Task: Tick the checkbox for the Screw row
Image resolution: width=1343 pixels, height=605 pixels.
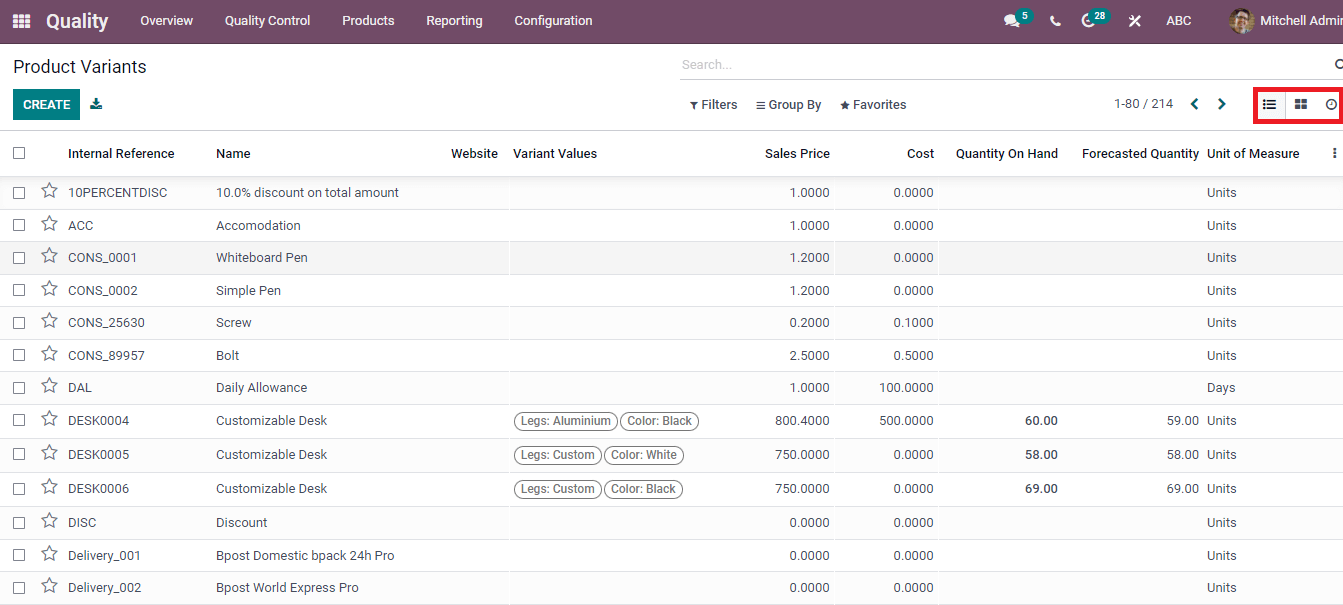Action: coord(19,323)
